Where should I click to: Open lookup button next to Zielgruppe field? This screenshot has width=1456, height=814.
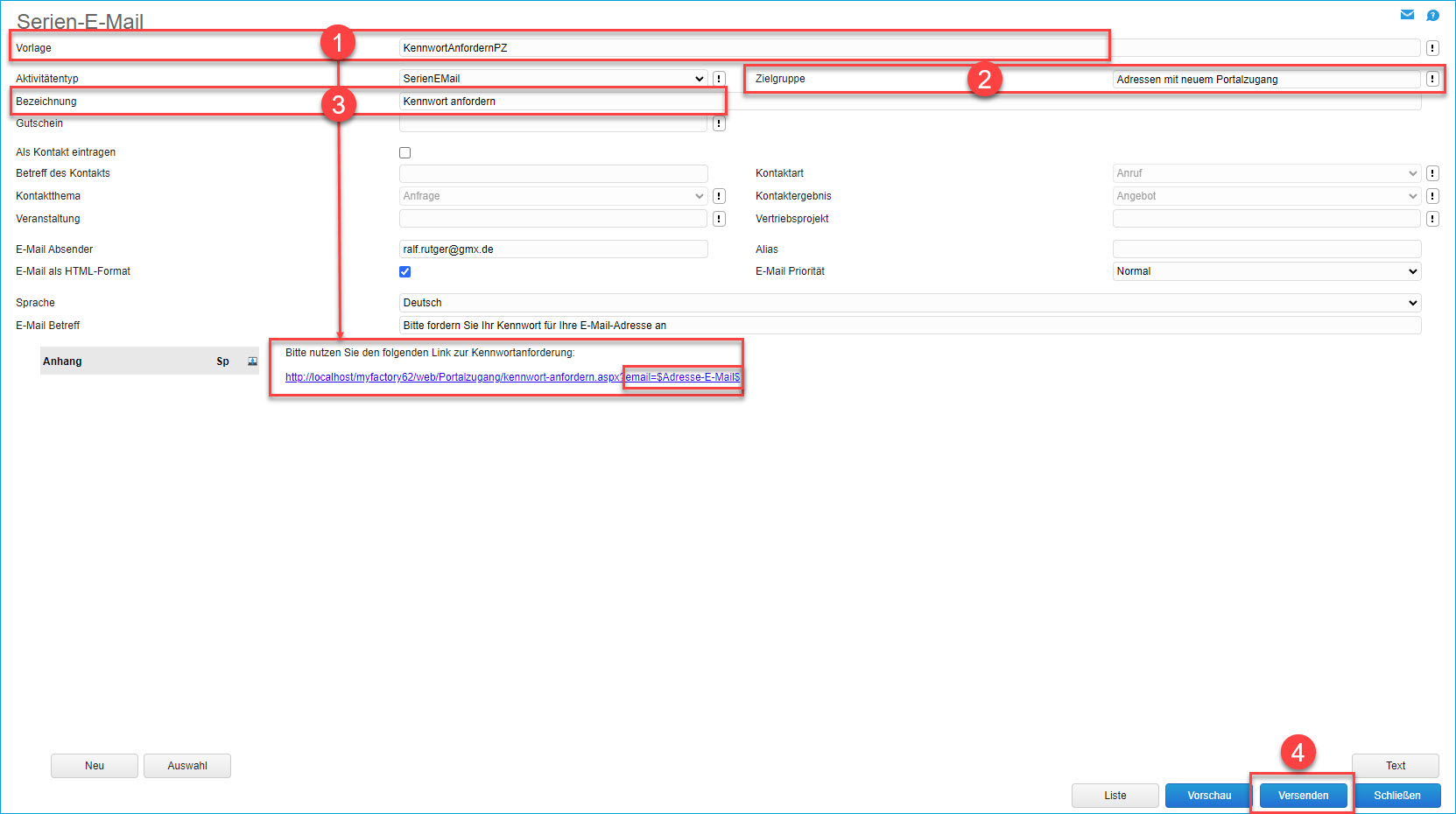click(1432, 79)
